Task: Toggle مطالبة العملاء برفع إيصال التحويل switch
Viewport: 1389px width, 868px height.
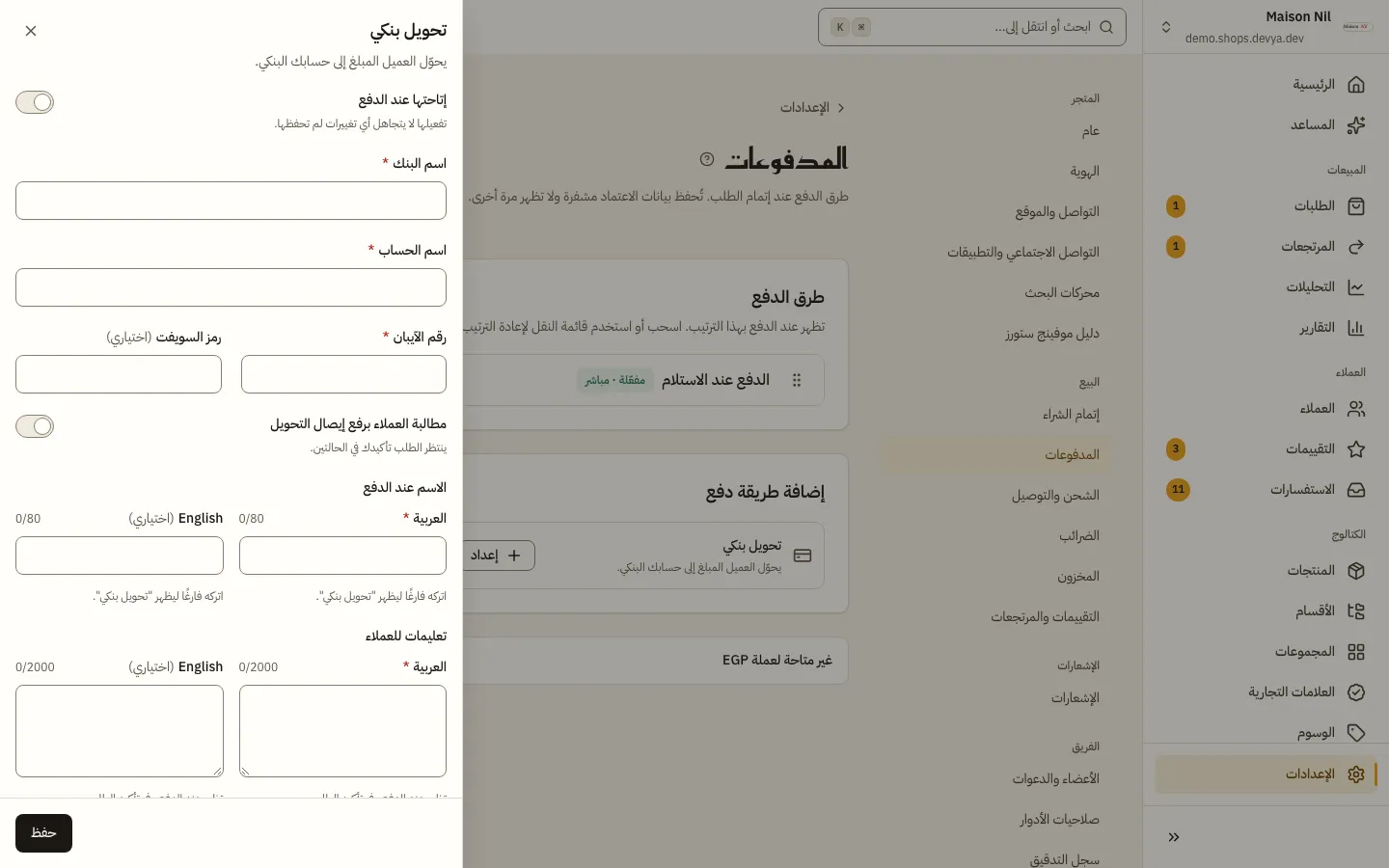Action: [x=35, y=426]
